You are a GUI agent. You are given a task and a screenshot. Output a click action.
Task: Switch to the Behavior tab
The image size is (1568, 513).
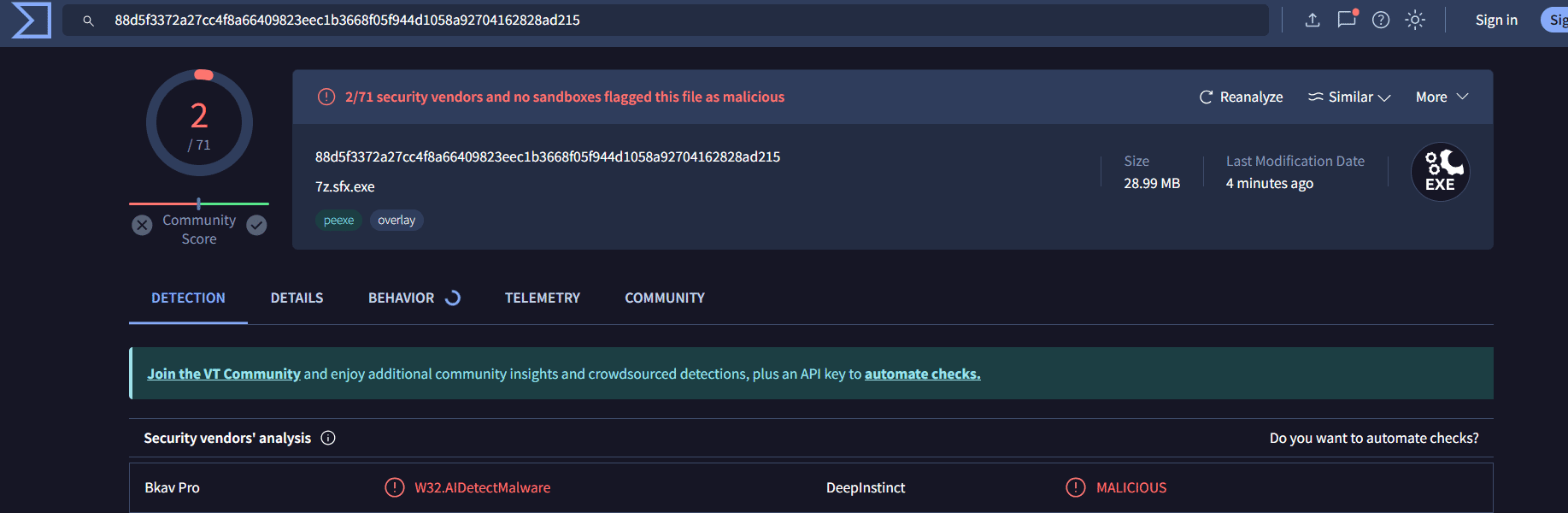point(402,298)
